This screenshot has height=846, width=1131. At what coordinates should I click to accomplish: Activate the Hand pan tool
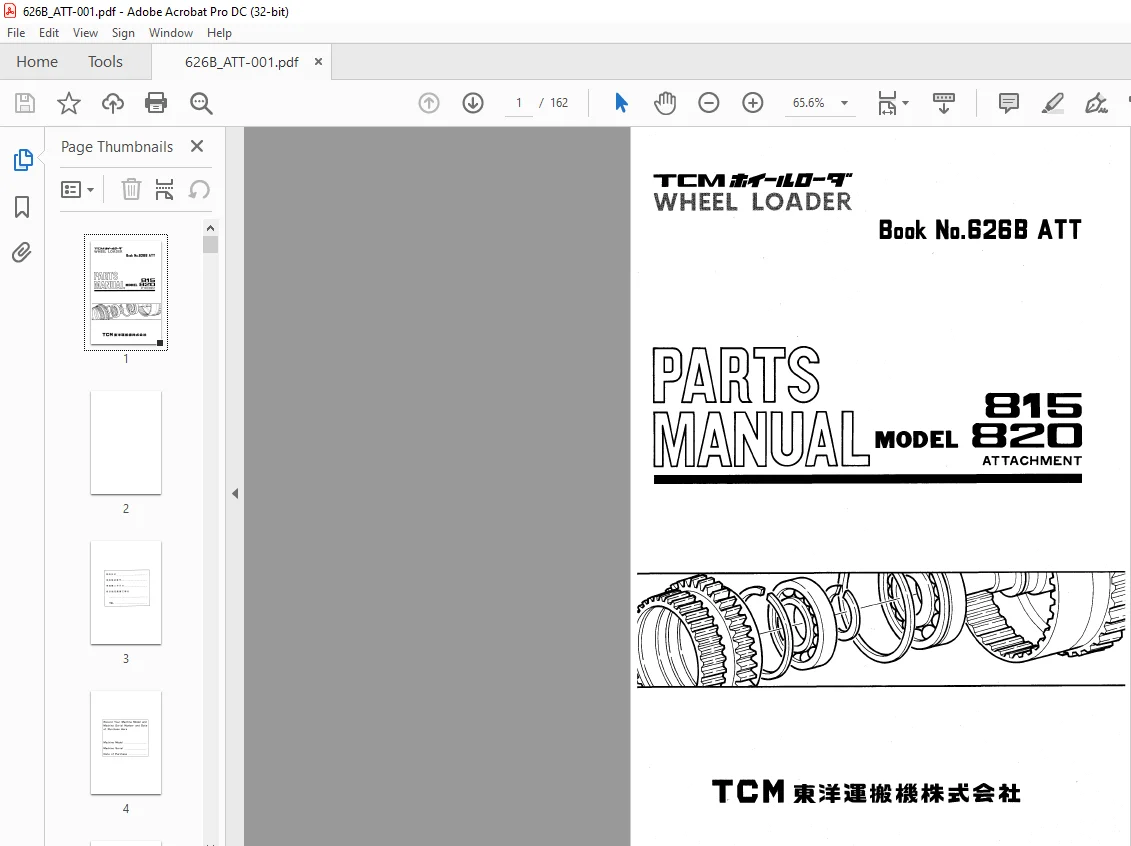tap(665, 103)
